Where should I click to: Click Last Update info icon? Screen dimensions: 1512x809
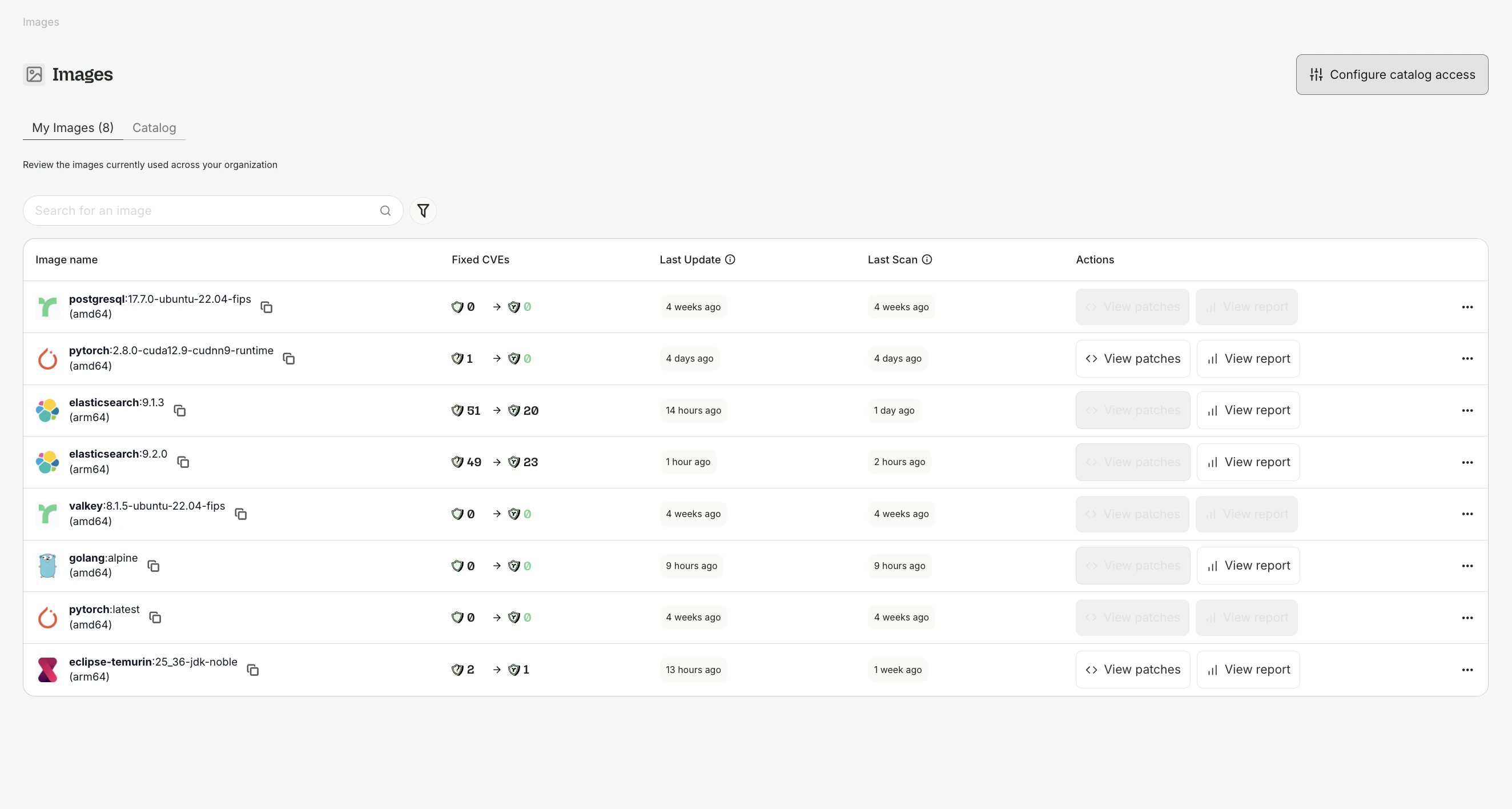[x=730, y=260]
